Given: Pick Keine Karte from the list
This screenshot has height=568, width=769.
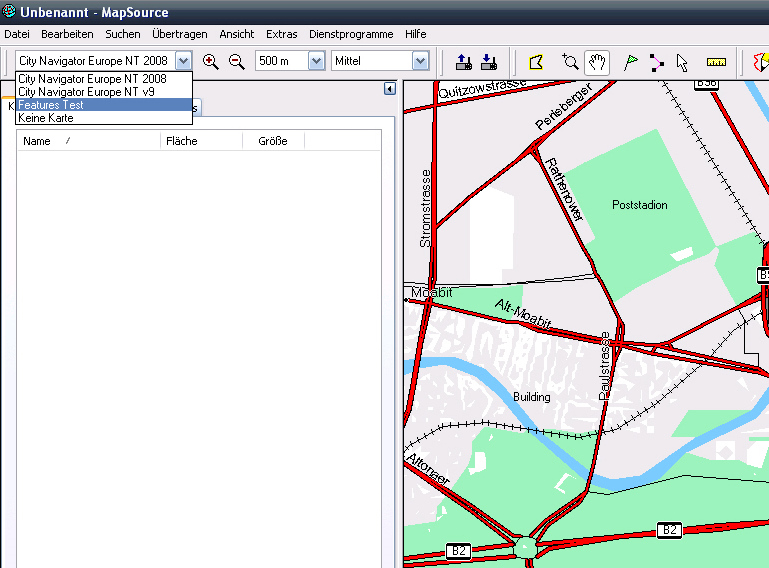Looking at the screenshot, I should [46, 118].
